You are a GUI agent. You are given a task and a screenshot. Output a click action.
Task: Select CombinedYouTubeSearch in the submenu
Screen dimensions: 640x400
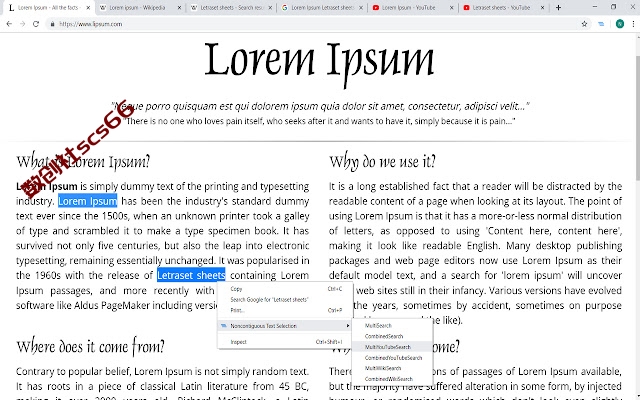tap(392, 358)
